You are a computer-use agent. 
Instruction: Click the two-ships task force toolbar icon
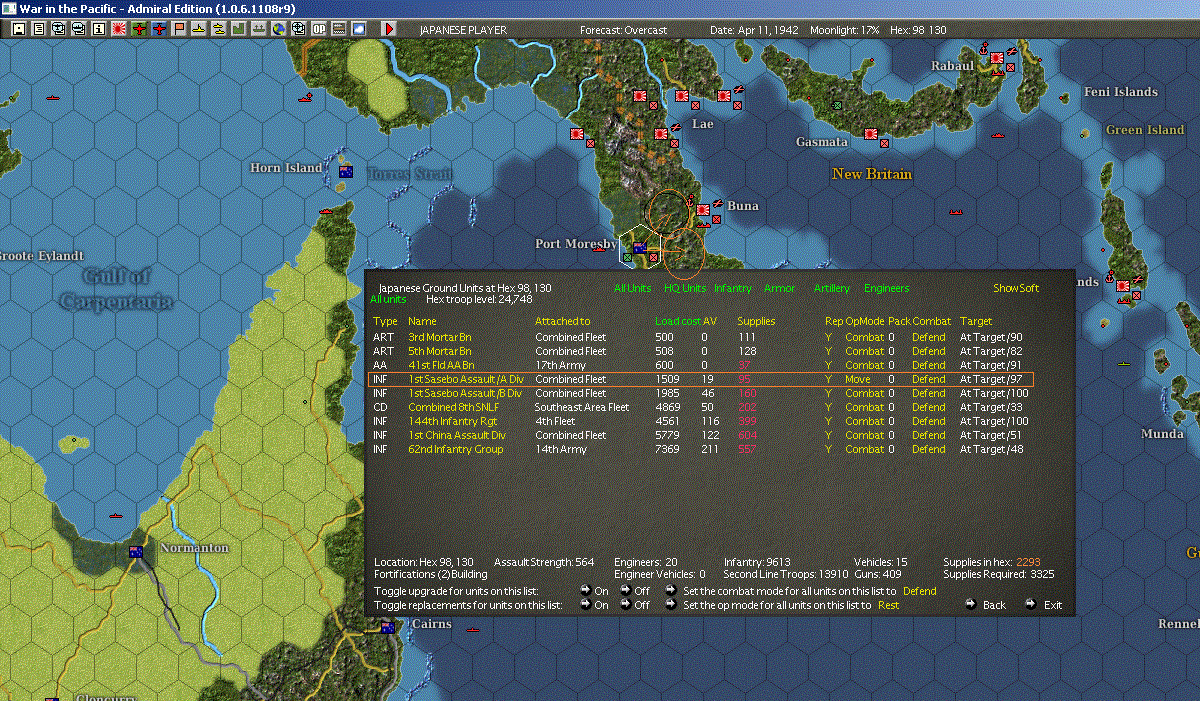pos(219,29)
